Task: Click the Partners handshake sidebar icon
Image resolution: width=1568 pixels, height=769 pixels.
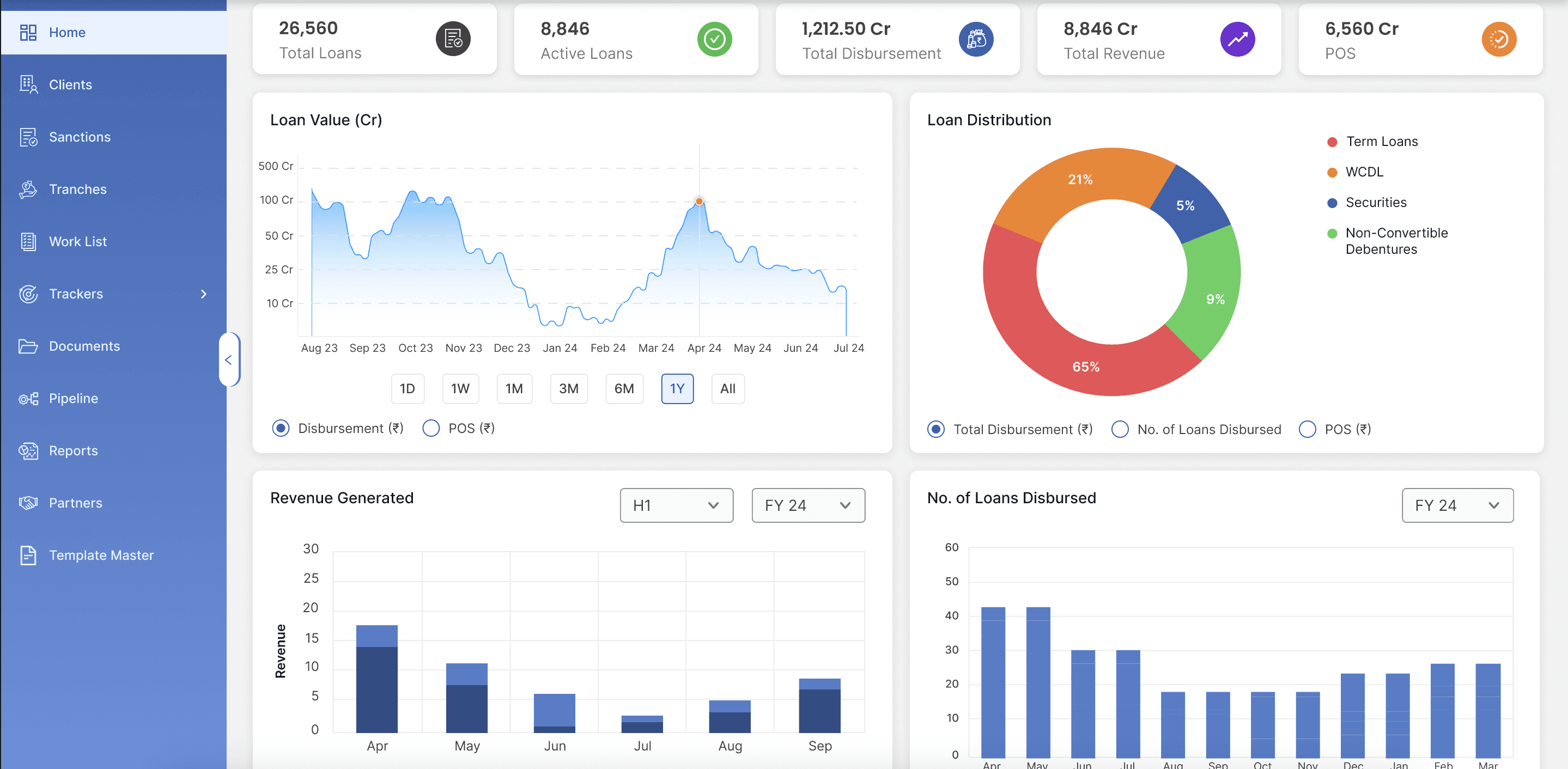Action: click(x=28, y=503)
